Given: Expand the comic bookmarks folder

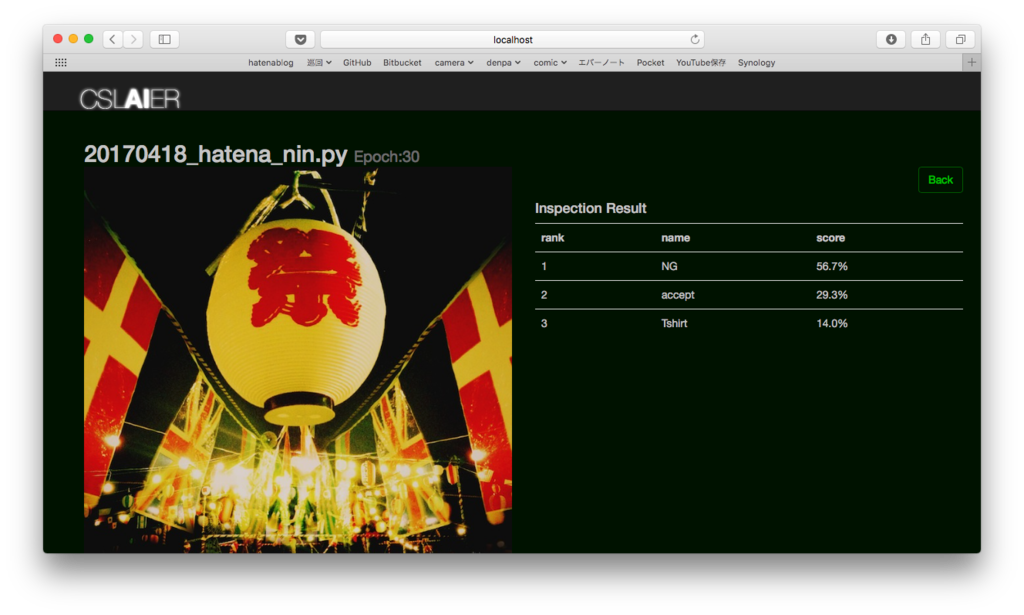Looking at the screenshot, I should tap(550, 63).
